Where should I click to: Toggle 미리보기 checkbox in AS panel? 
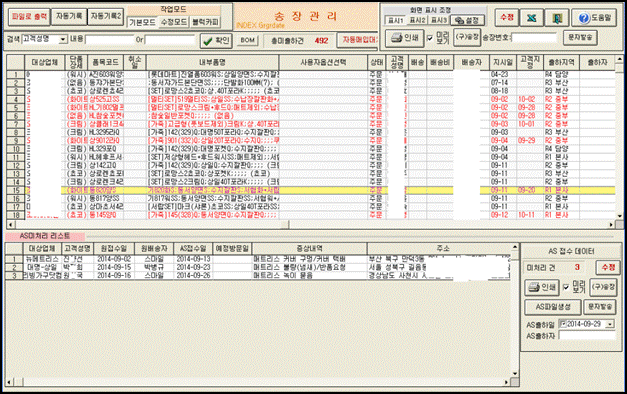pos(566,287)
